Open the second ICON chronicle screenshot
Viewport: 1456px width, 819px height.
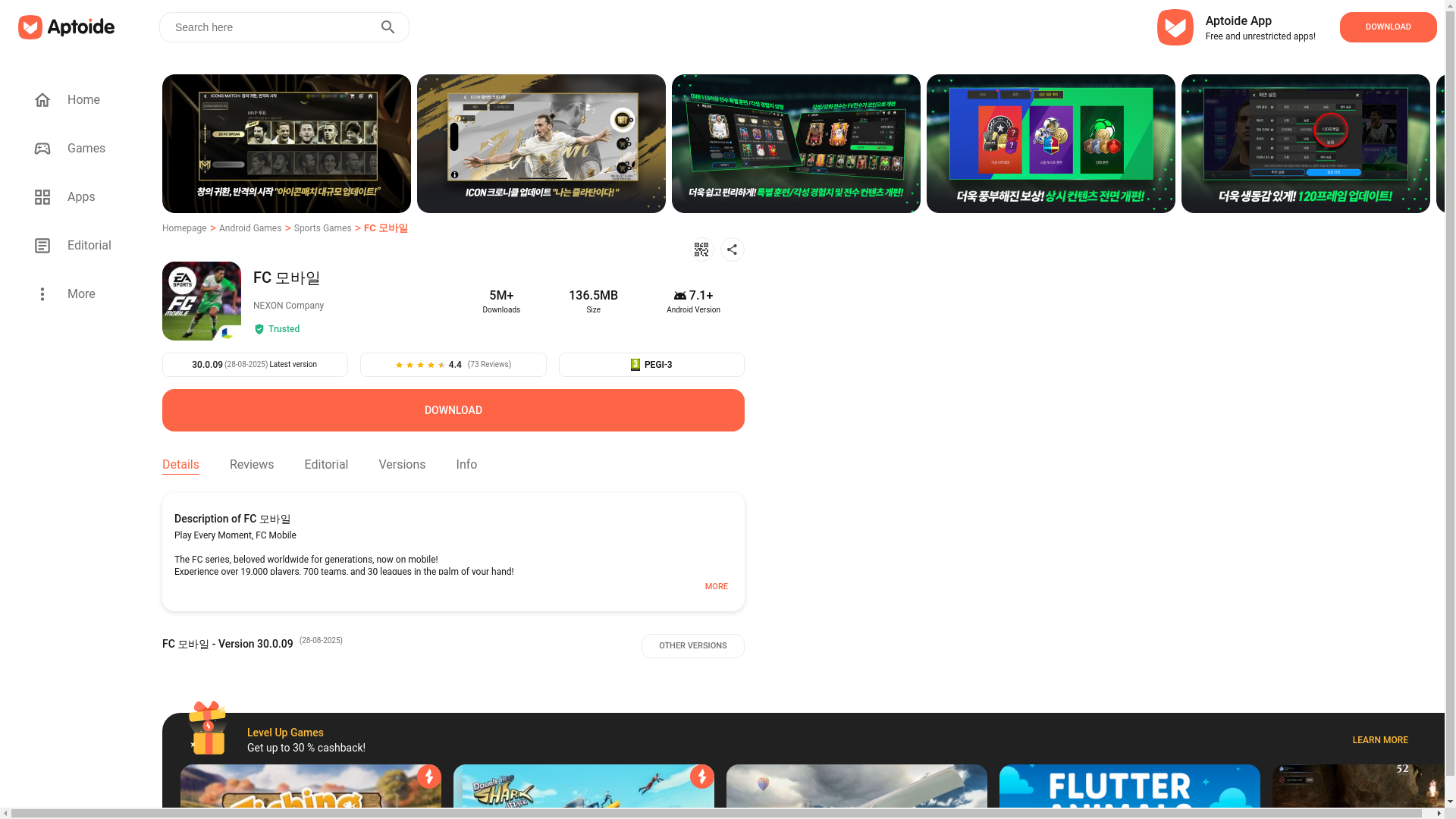(x=541, y=143)
